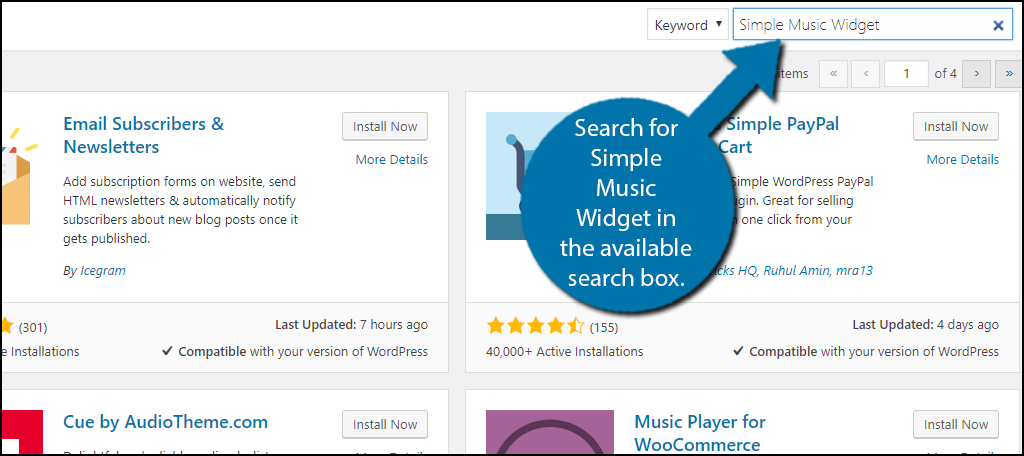Install the Cue by AudioTheme.com plugin
This screenshot has width=1024, height=456.
[x=385, y=424]
